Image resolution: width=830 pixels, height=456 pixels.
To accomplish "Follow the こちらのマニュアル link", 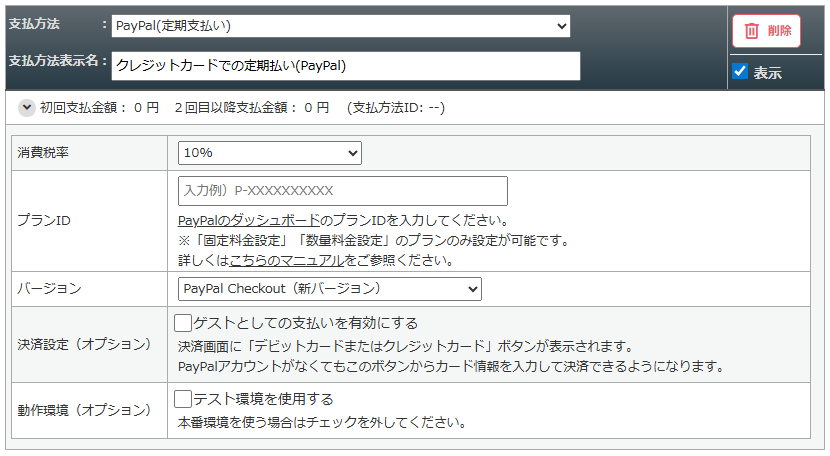I will [x=286, y=260].
